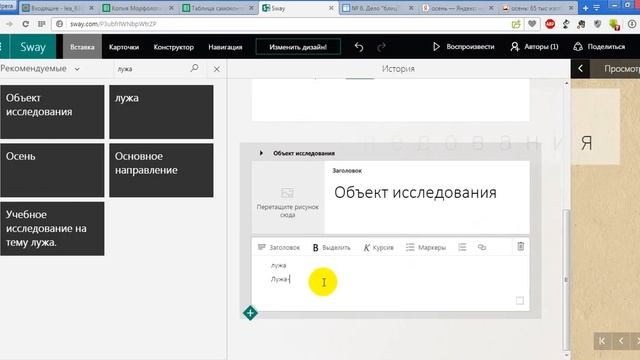Click the Лужа text line being edited
Image resolution: width=640 pixels, height=360 pixels.
click(x=280, y=279)
